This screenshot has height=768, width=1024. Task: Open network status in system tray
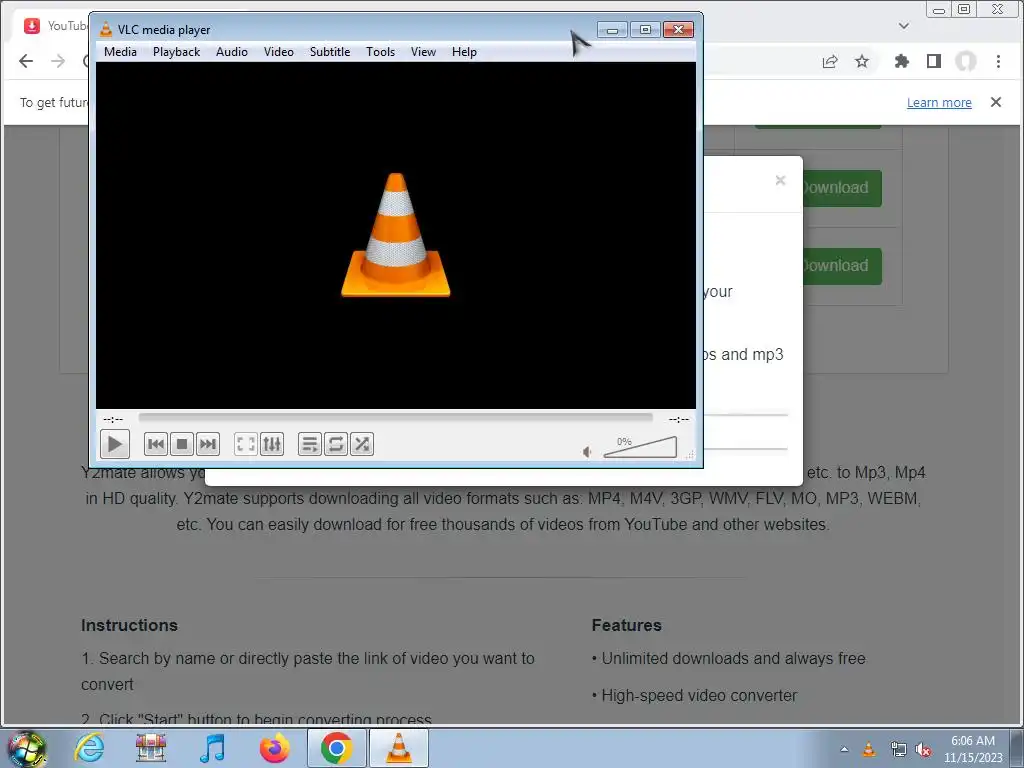tap(899, 749)
